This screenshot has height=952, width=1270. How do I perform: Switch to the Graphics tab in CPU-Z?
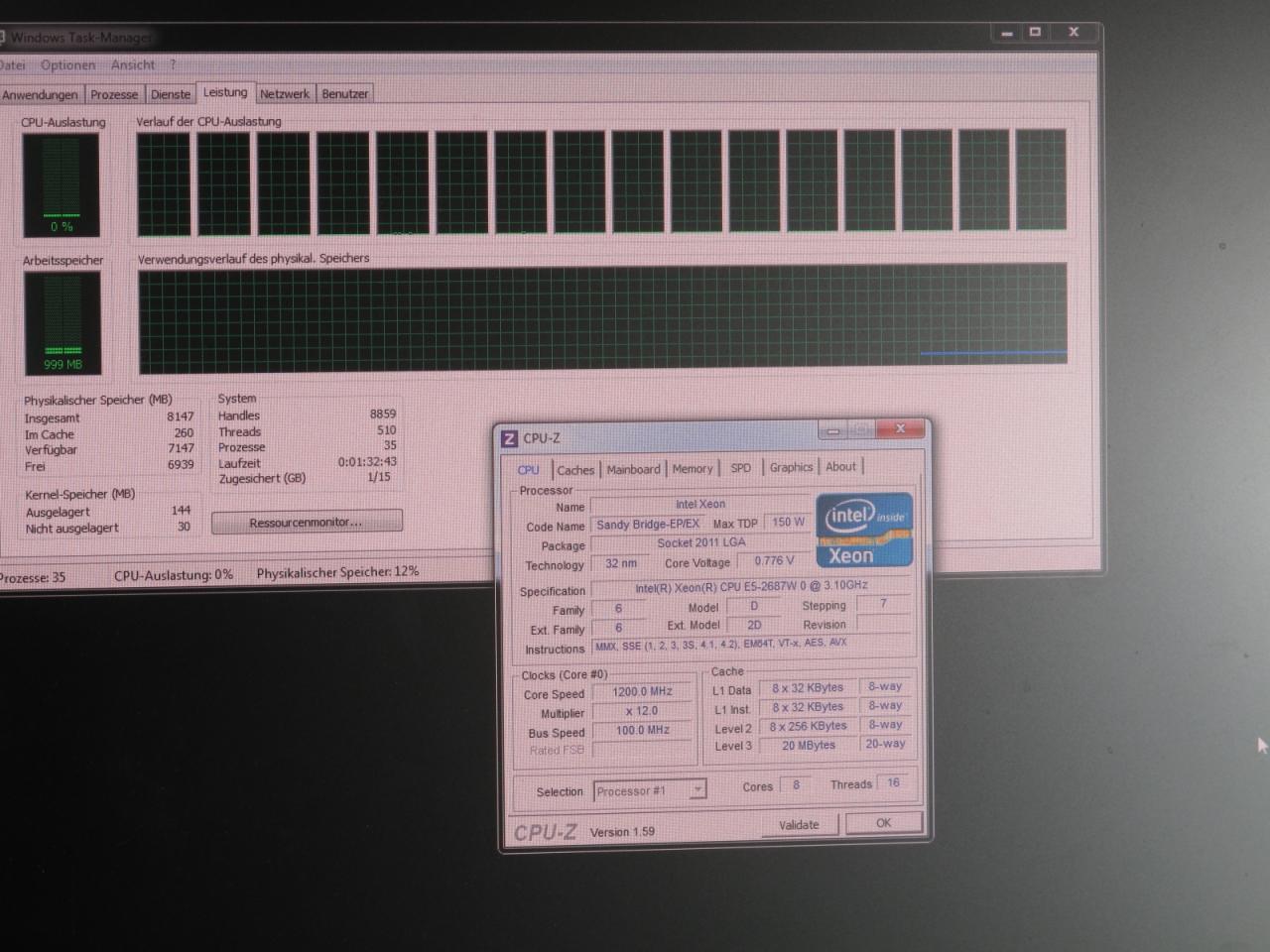click(x=791, y=467)
